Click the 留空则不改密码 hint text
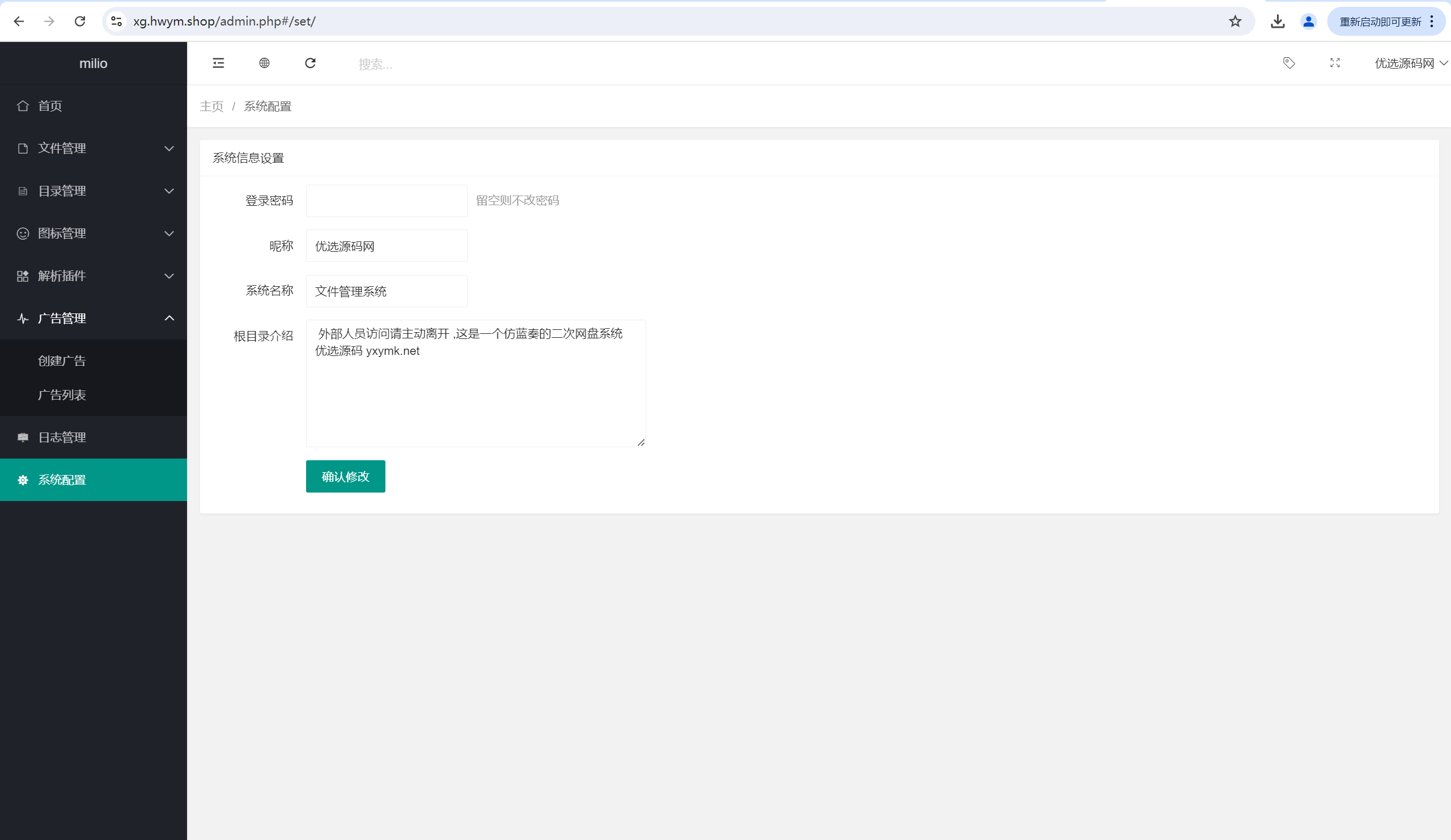Viewport: 1451px width, 840px height. click(517, 201)
